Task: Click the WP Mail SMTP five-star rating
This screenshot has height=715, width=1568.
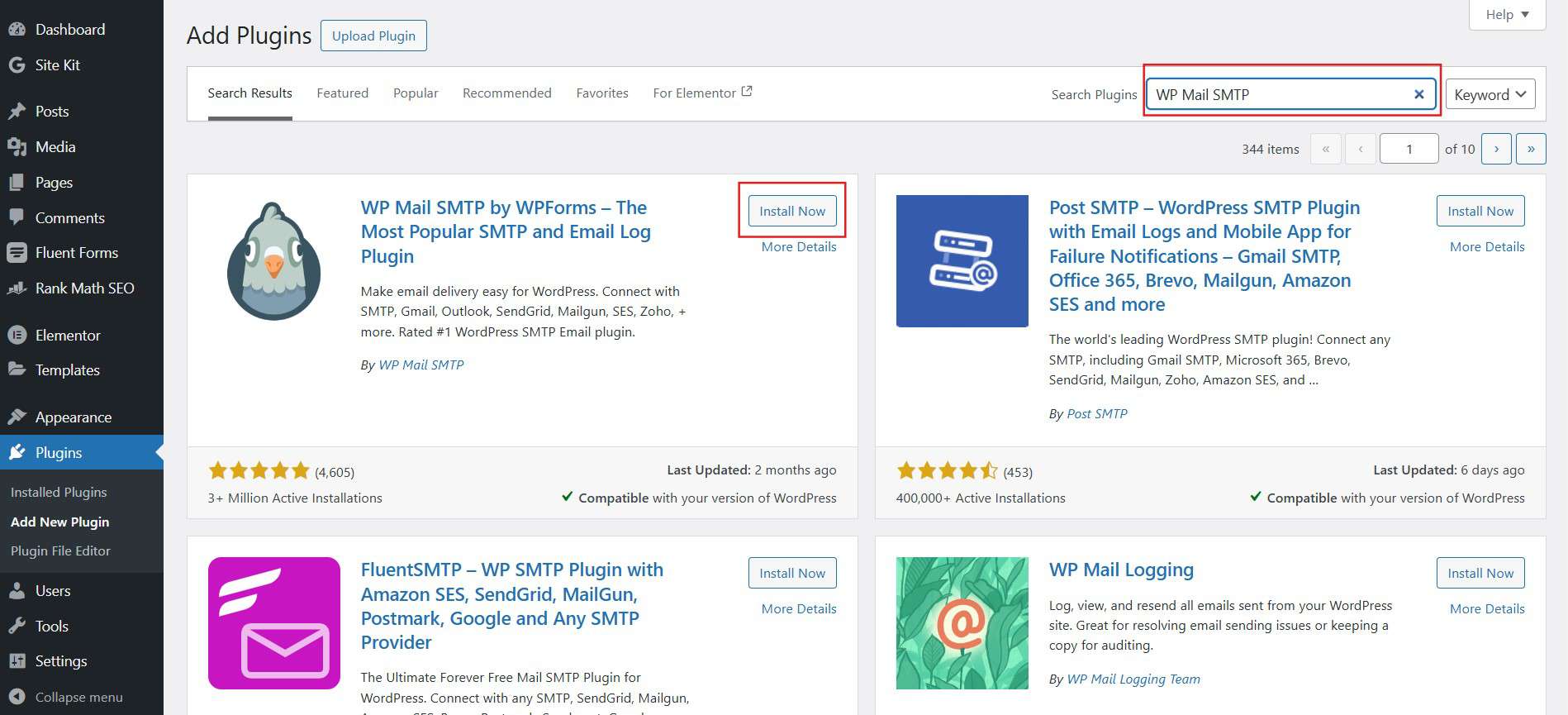Action: (259, 471)
